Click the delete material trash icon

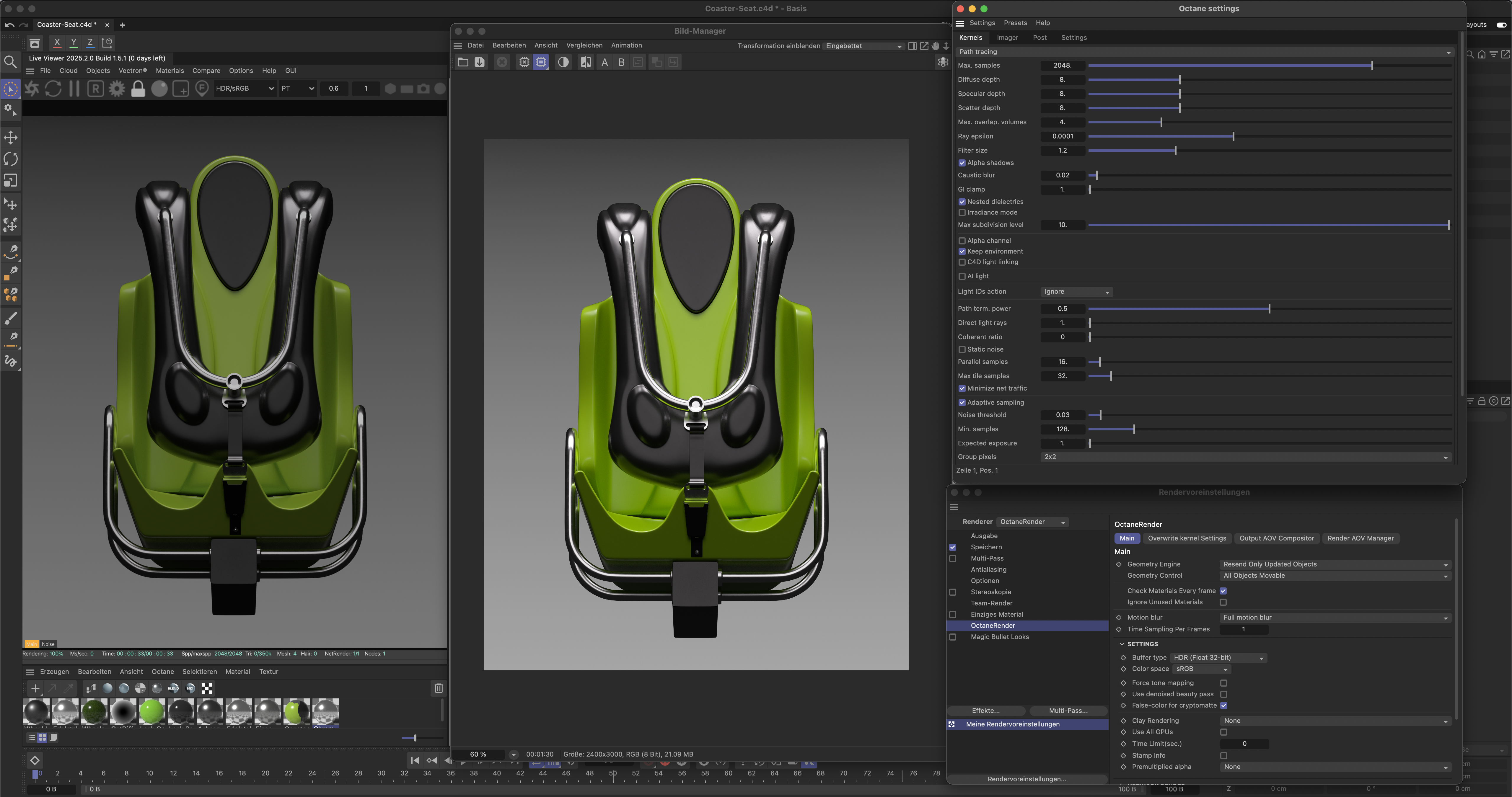coord(439,688)
